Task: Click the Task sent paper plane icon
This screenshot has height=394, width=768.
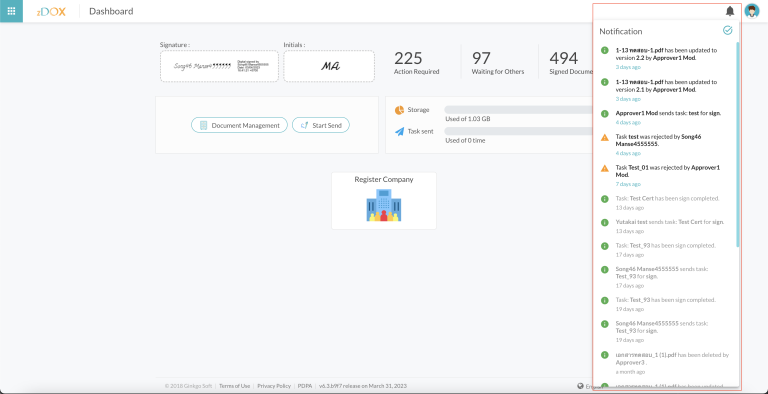Action: [x=399, y=131]
